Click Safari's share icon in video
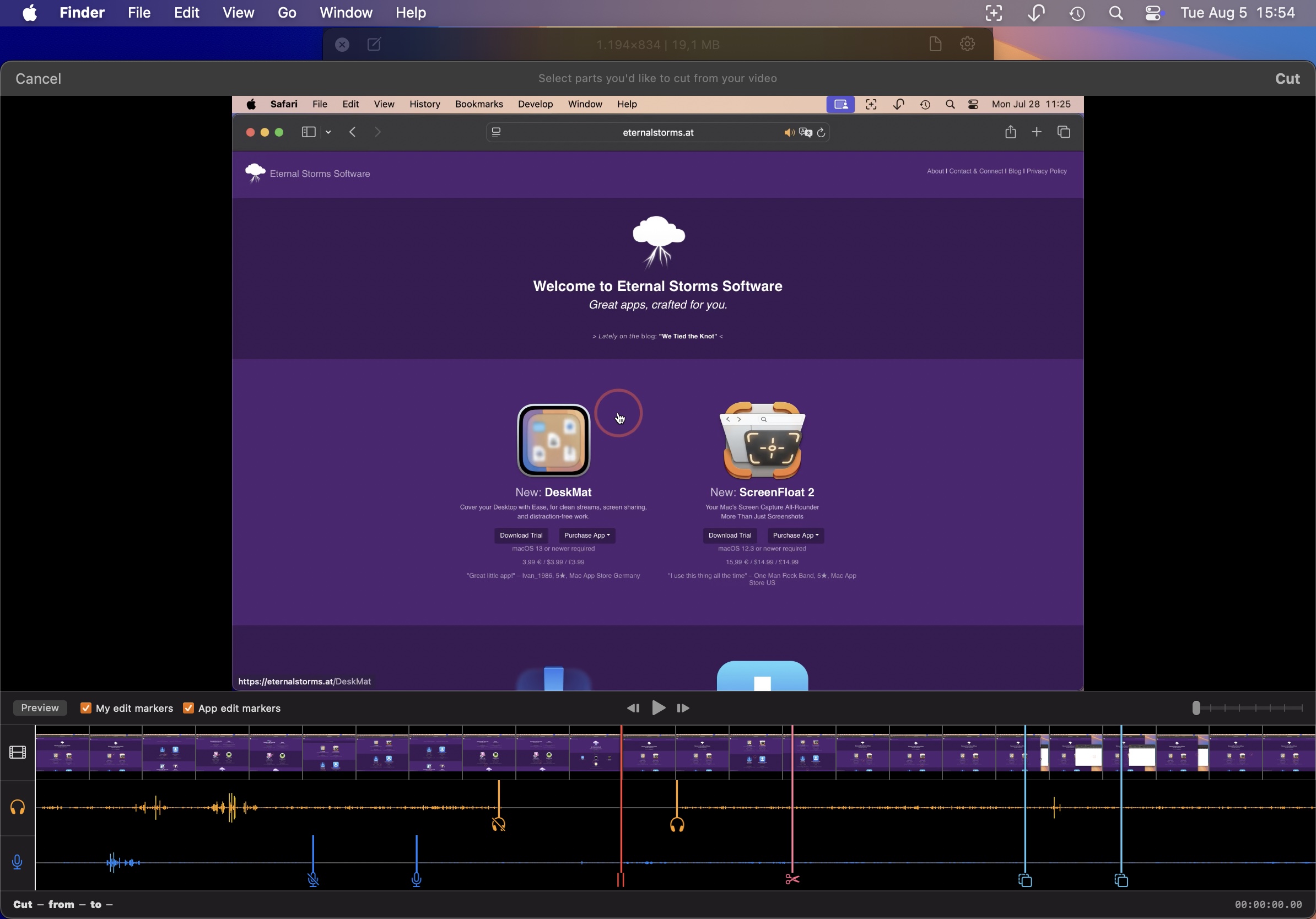1316x919 pixels. click(1011, 132)
